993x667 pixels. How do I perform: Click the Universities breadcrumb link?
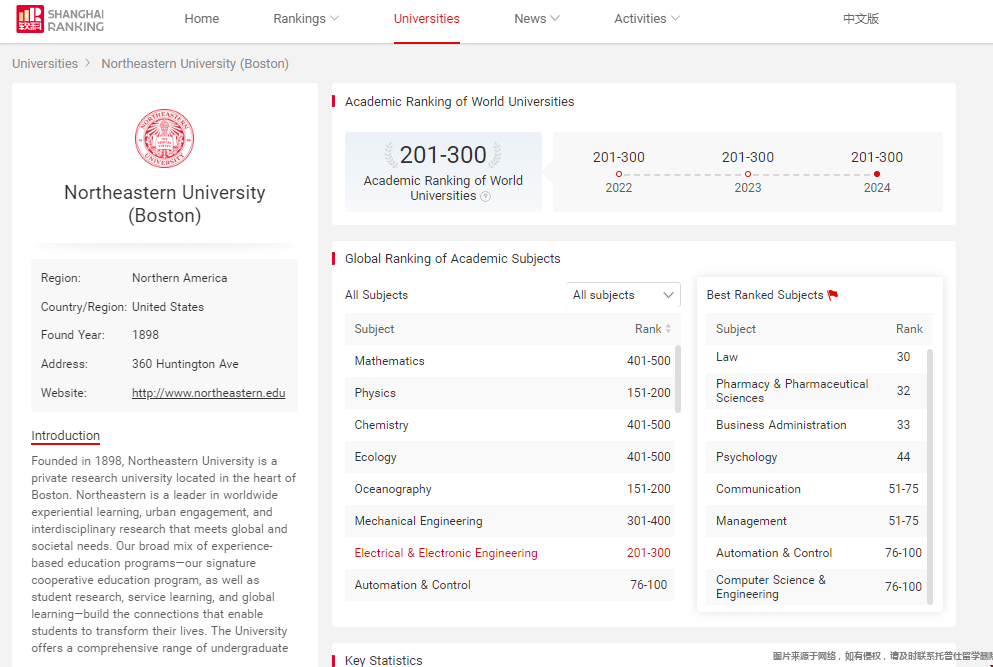tap(45, 64)
